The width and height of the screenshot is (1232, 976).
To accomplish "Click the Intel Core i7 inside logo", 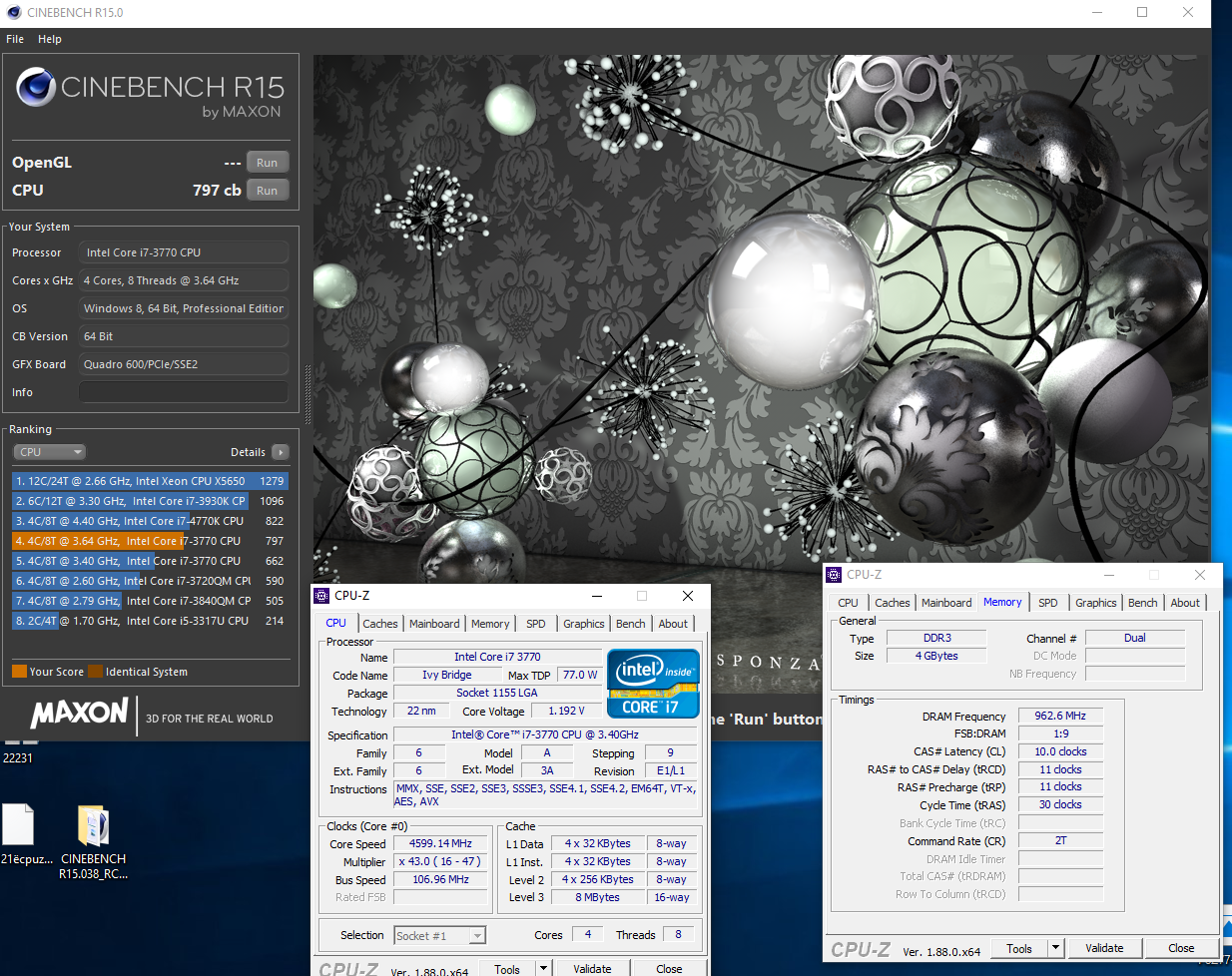I will [653, 684].
